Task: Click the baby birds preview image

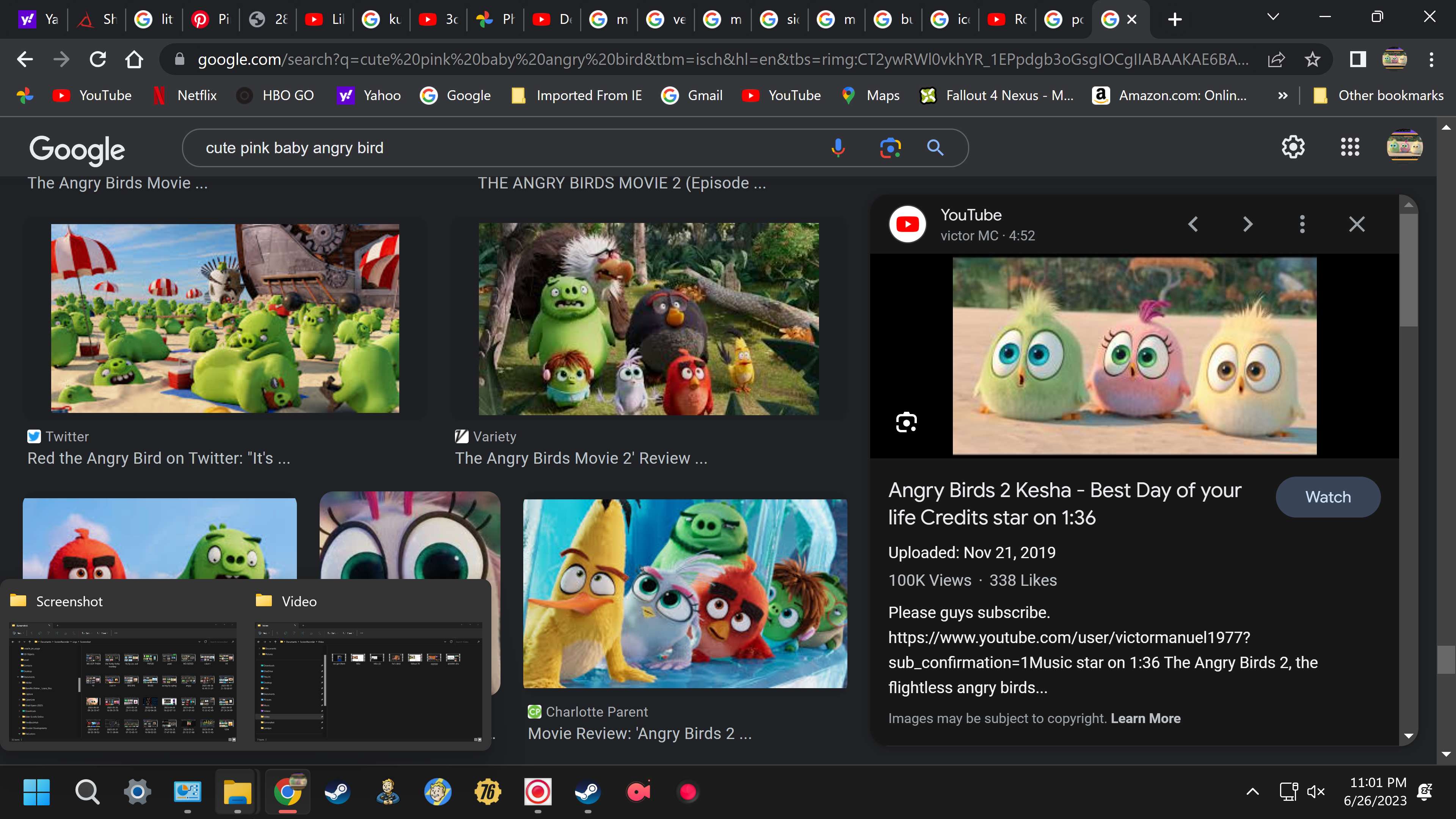Action: [1134, 356]
